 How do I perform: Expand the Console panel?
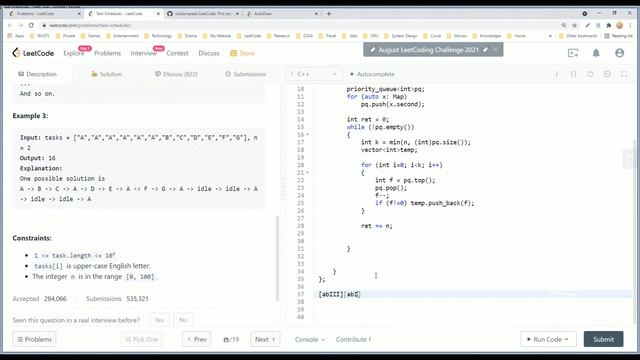click(x=309, y=339)
